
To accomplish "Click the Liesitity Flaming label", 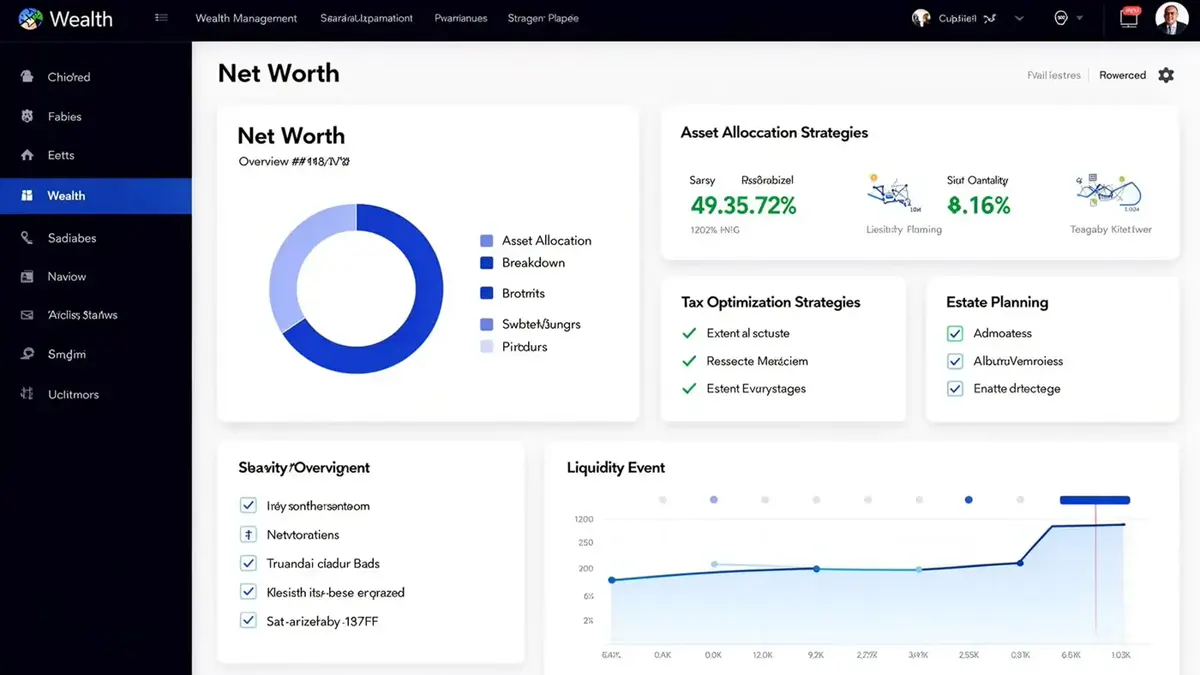I will (904, 229).
